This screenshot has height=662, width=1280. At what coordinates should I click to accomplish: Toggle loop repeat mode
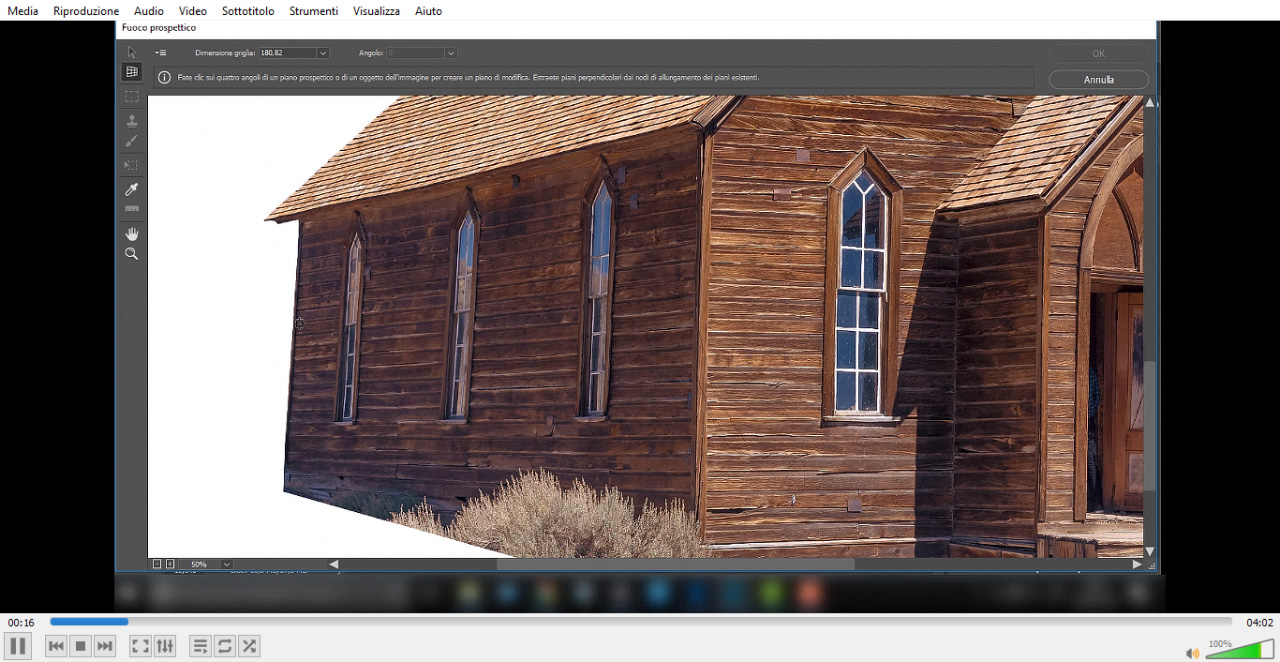(x=225, y=646)
